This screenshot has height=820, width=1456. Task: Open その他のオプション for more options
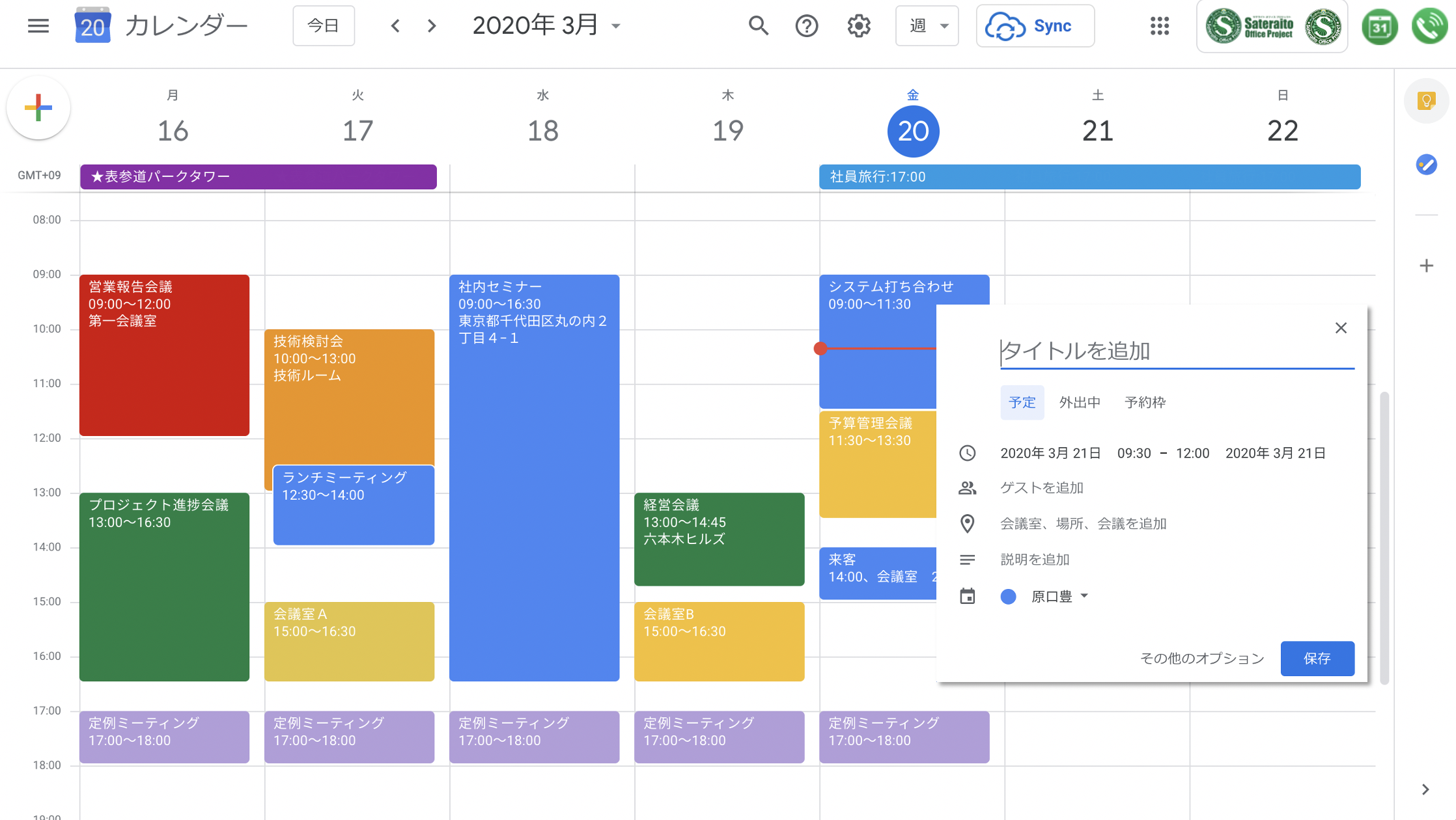point(1202,659)
